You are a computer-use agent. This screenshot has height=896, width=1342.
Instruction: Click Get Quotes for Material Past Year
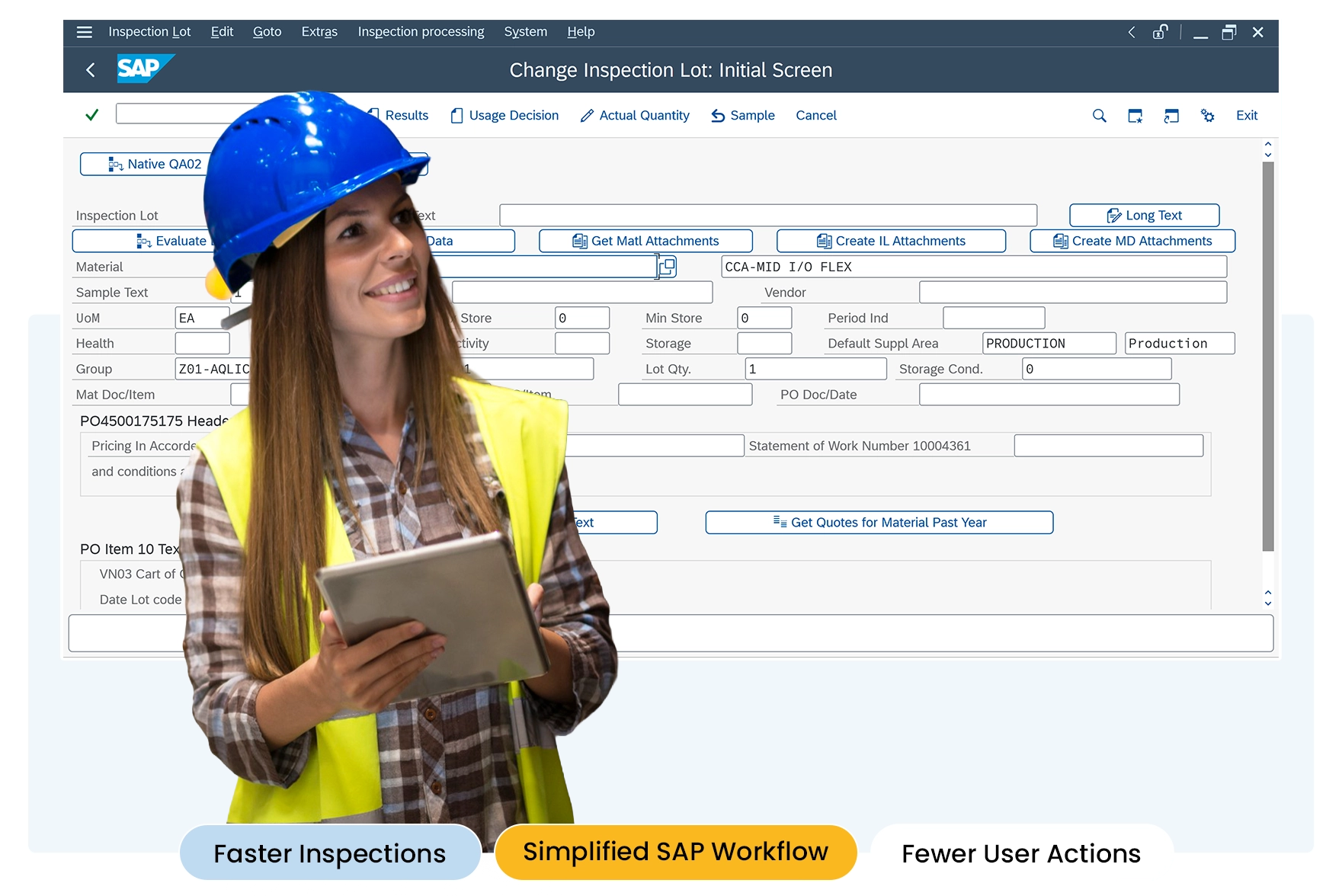879,523
